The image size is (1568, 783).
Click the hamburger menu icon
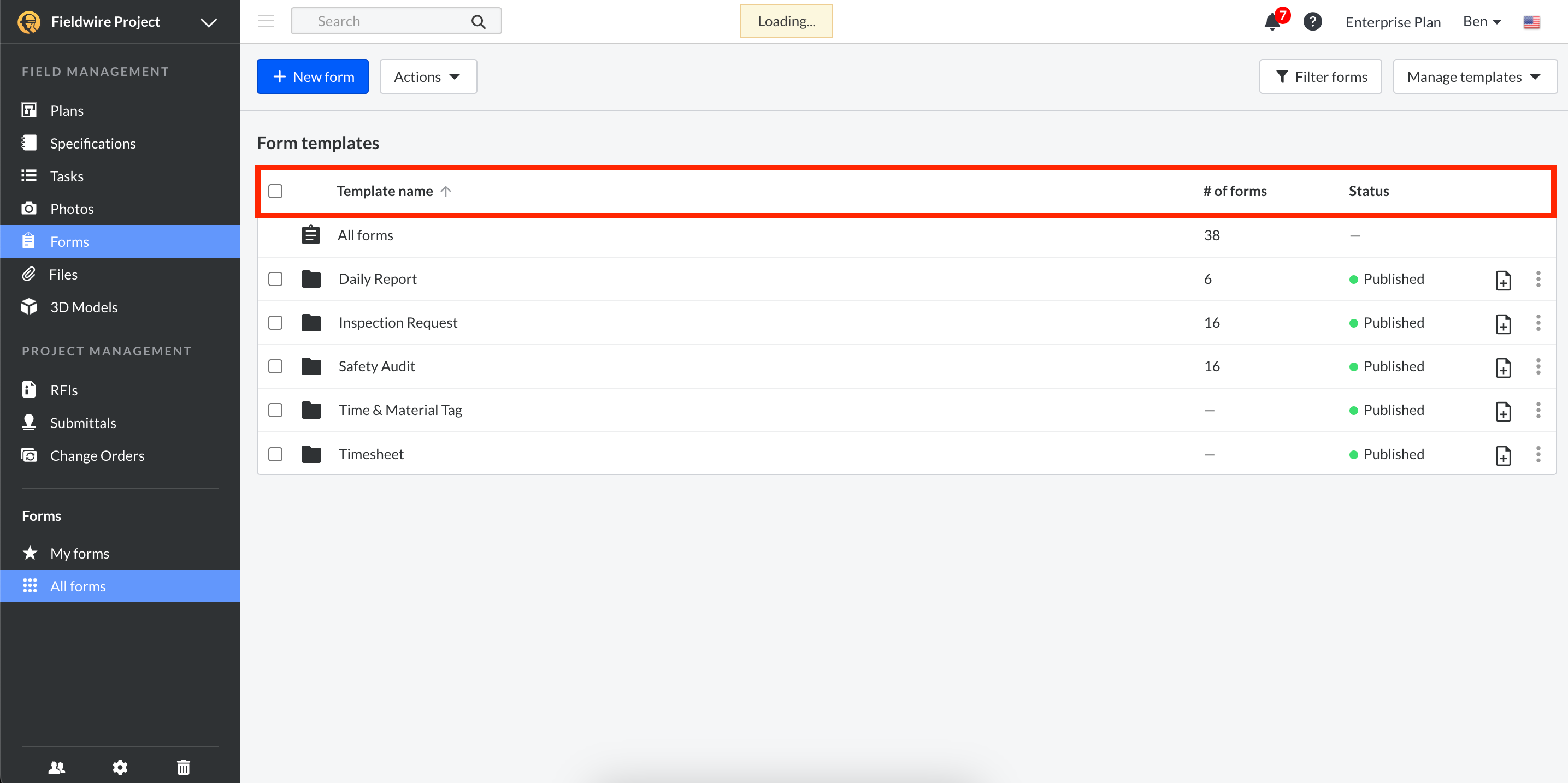pyautogui.click(x=266, y=21)
